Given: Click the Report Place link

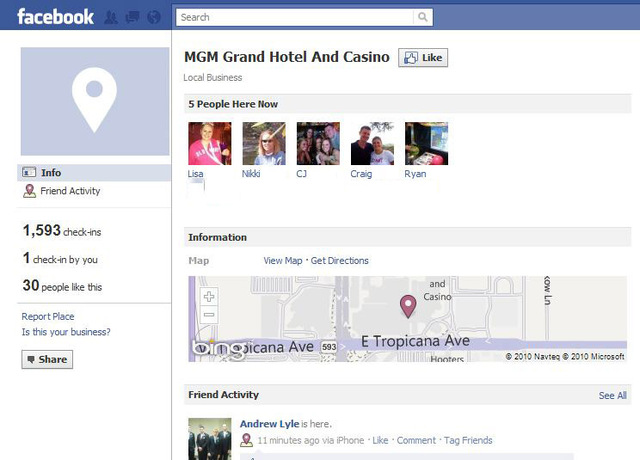Looking at the screenshot, I should point(48,316).
